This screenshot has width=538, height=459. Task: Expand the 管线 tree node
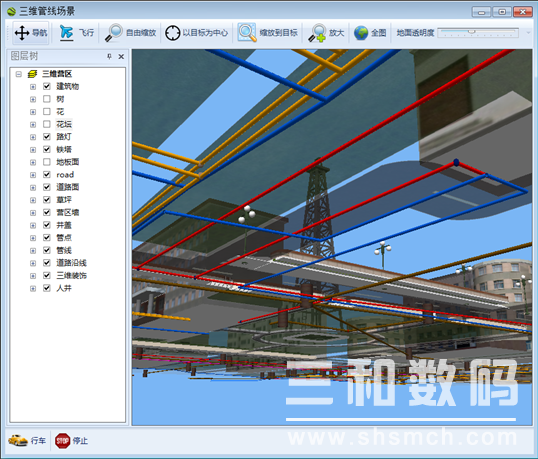(33, 251)
